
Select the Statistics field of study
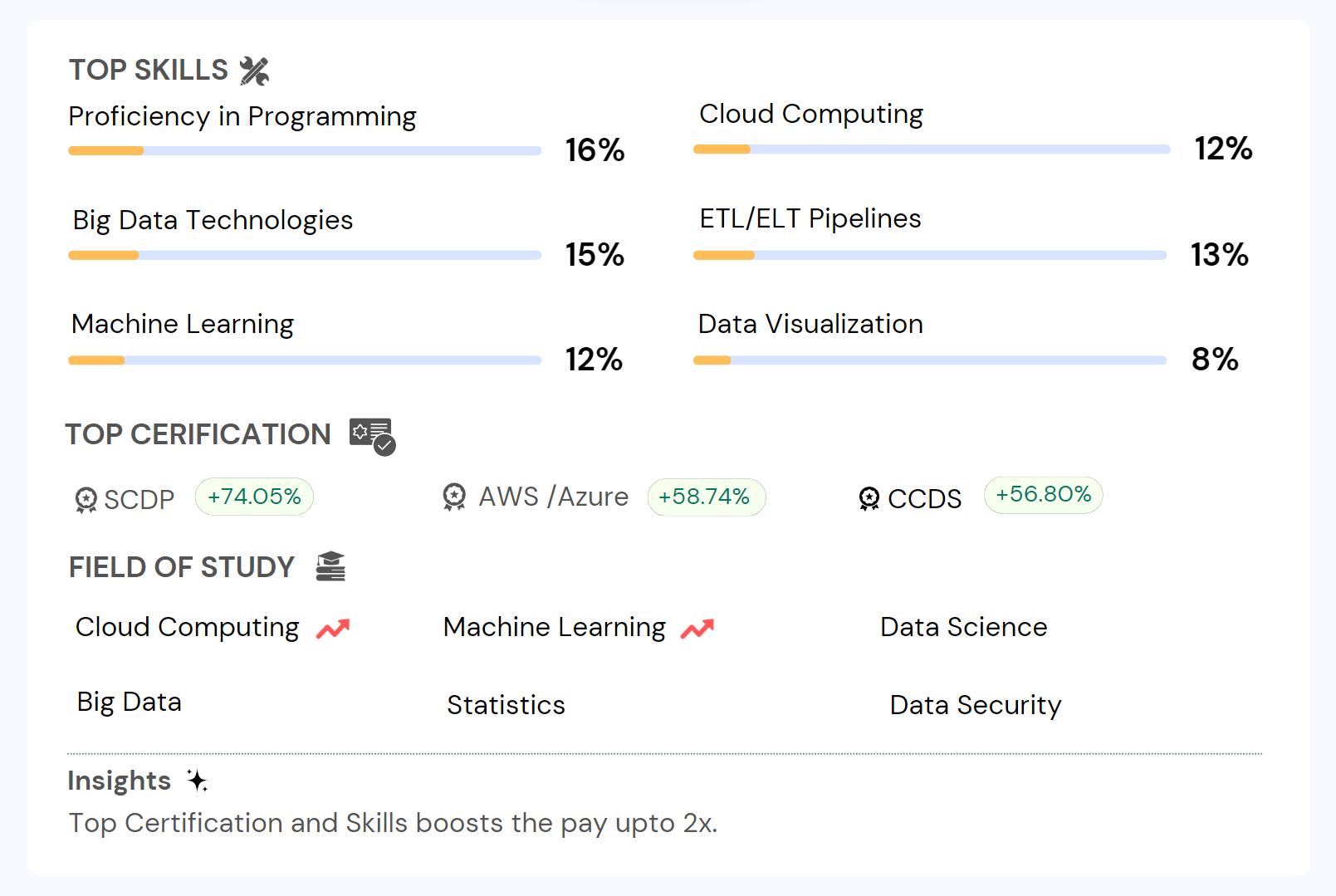pos(506,705)
